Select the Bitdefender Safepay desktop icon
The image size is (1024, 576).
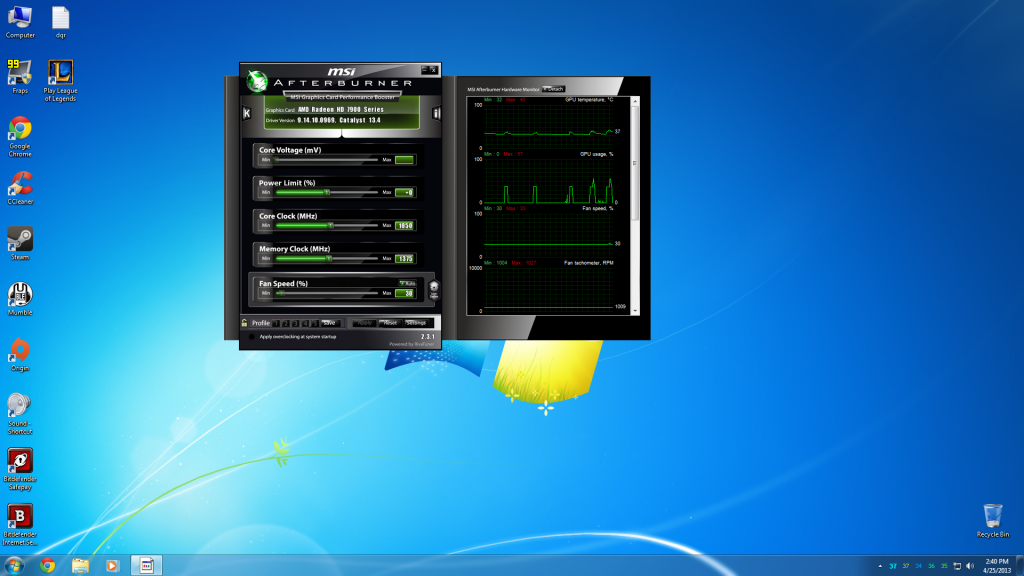coord(20,469)
